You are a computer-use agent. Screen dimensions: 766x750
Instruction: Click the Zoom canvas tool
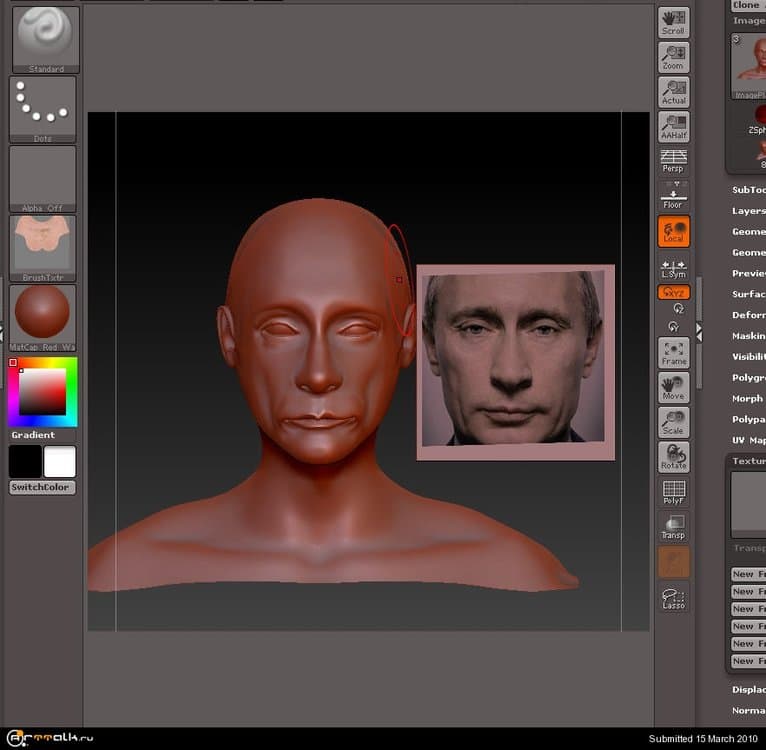coord(673,58)
